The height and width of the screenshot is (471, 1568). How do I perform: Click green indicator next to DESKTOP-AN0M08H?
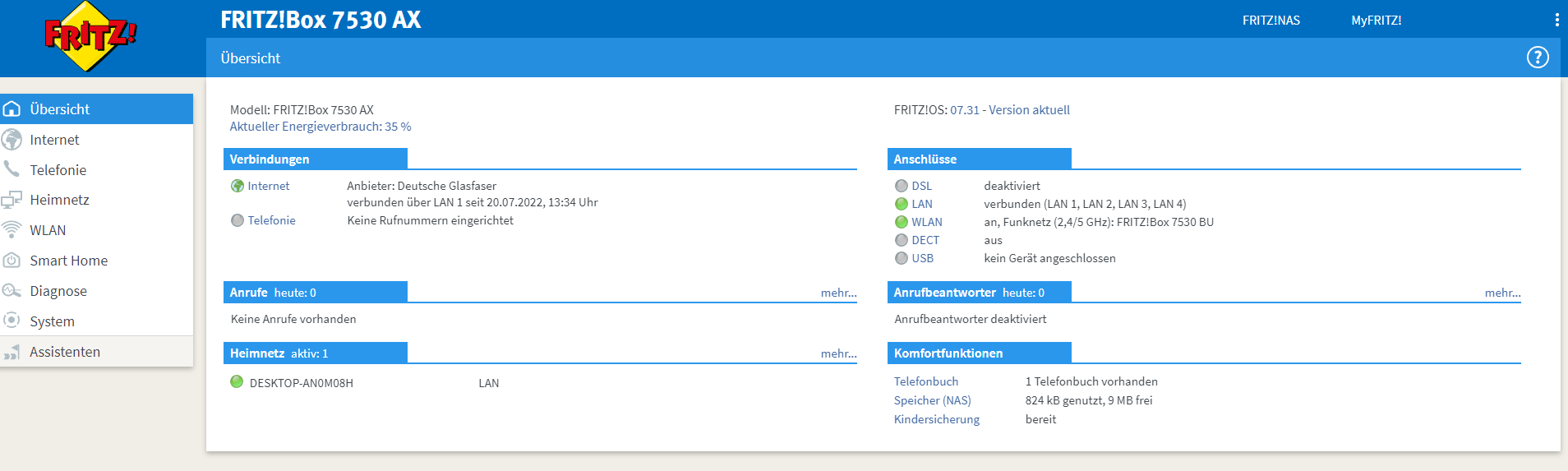[237, 381]
